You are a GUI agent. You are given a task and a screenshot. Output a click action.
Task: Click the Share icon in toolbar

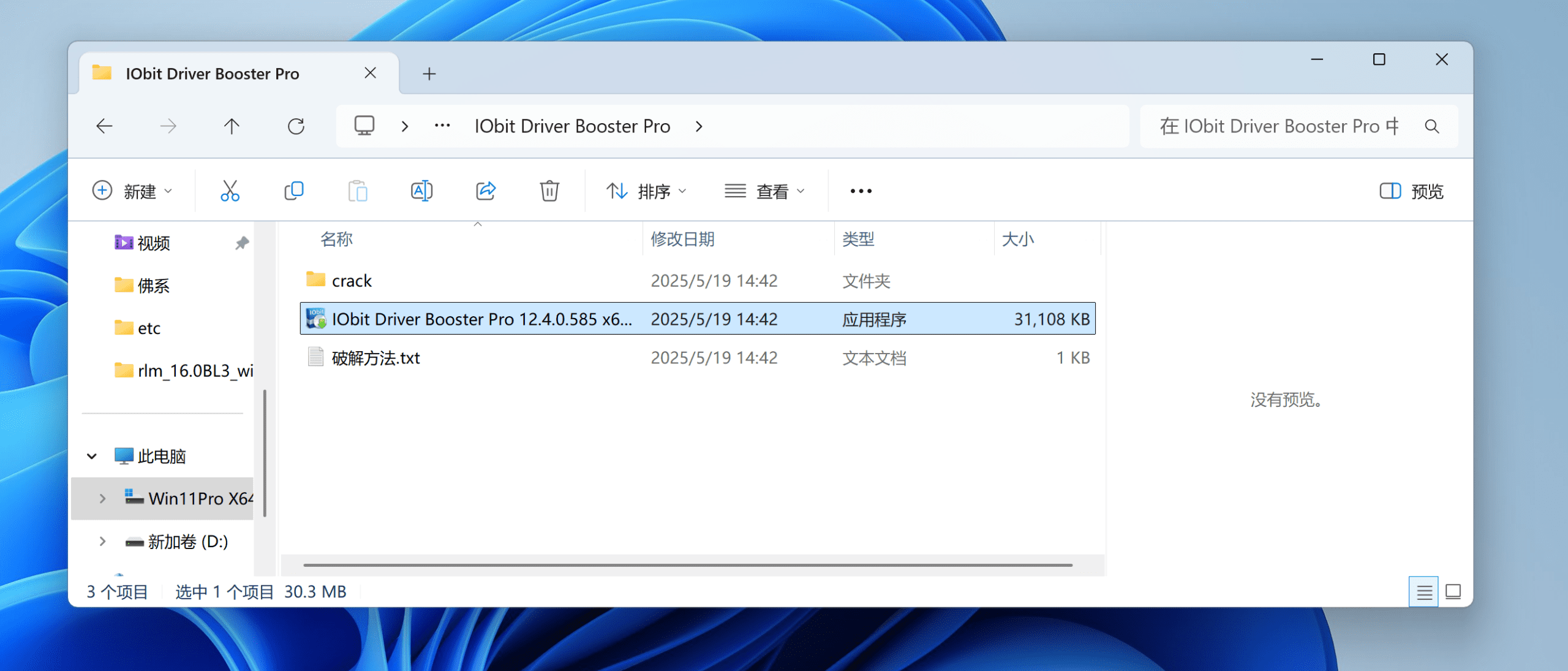486,191
